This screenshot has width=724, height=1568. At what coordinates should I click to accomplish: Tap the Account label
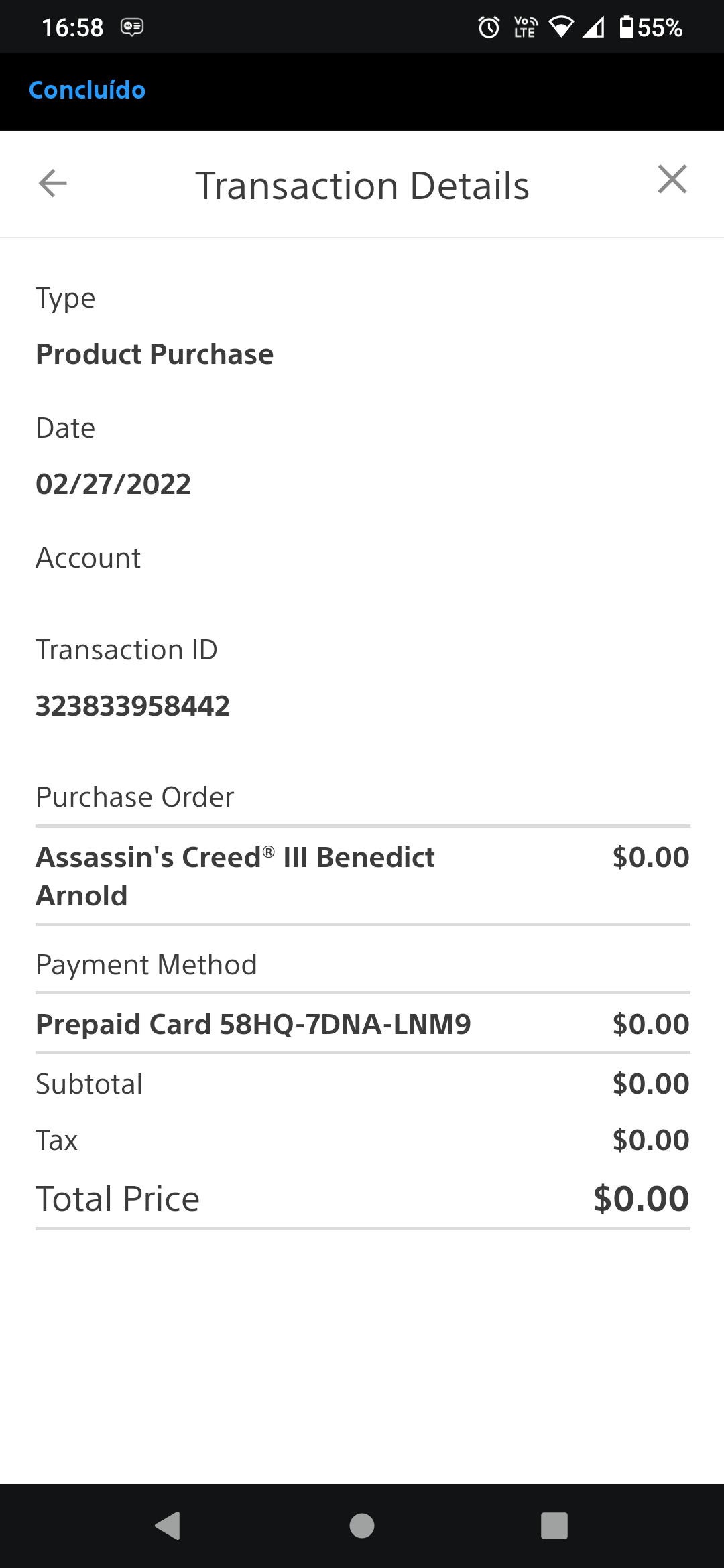(88, 558)
